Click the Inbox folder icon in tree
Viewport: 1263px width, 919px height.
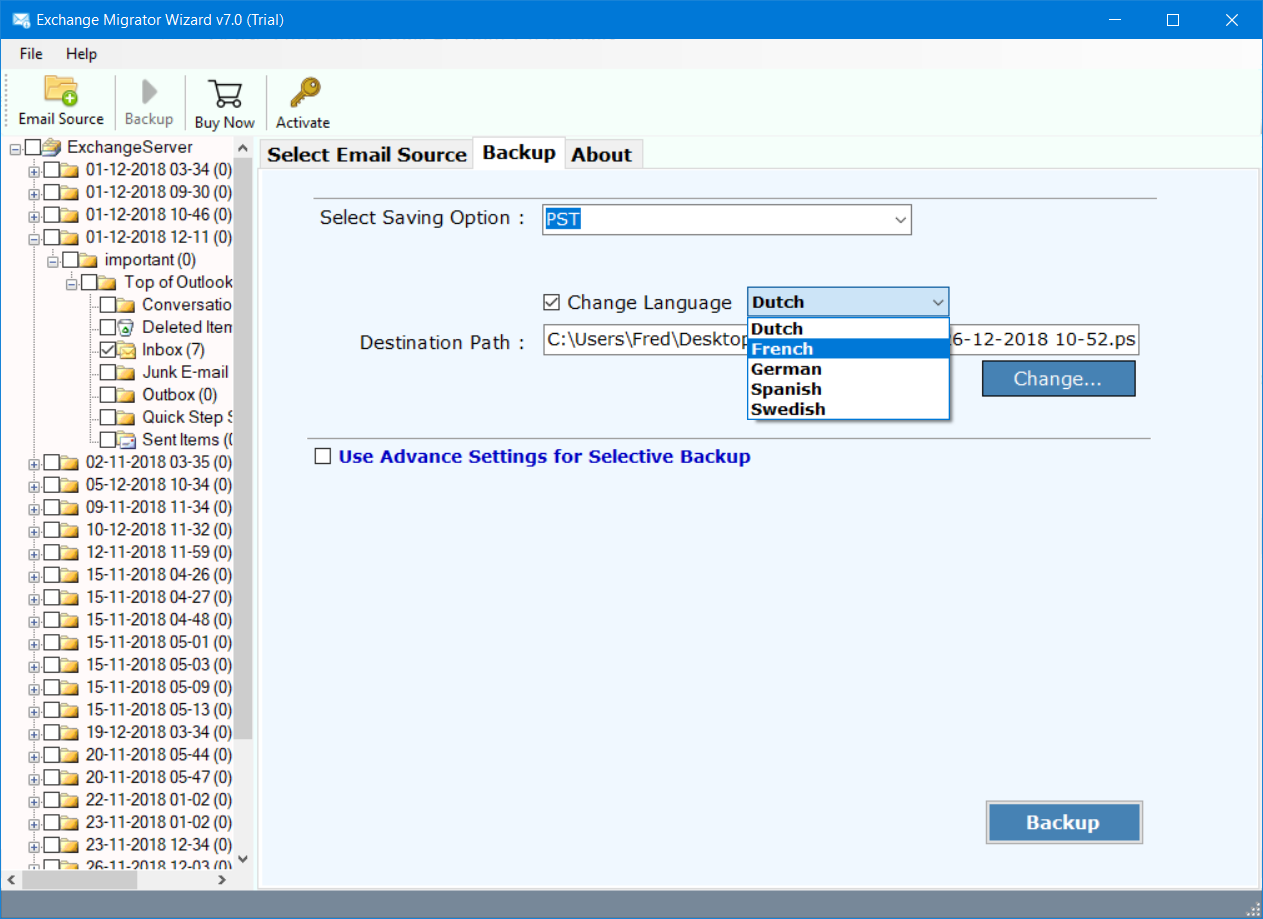tap(126, 350)
